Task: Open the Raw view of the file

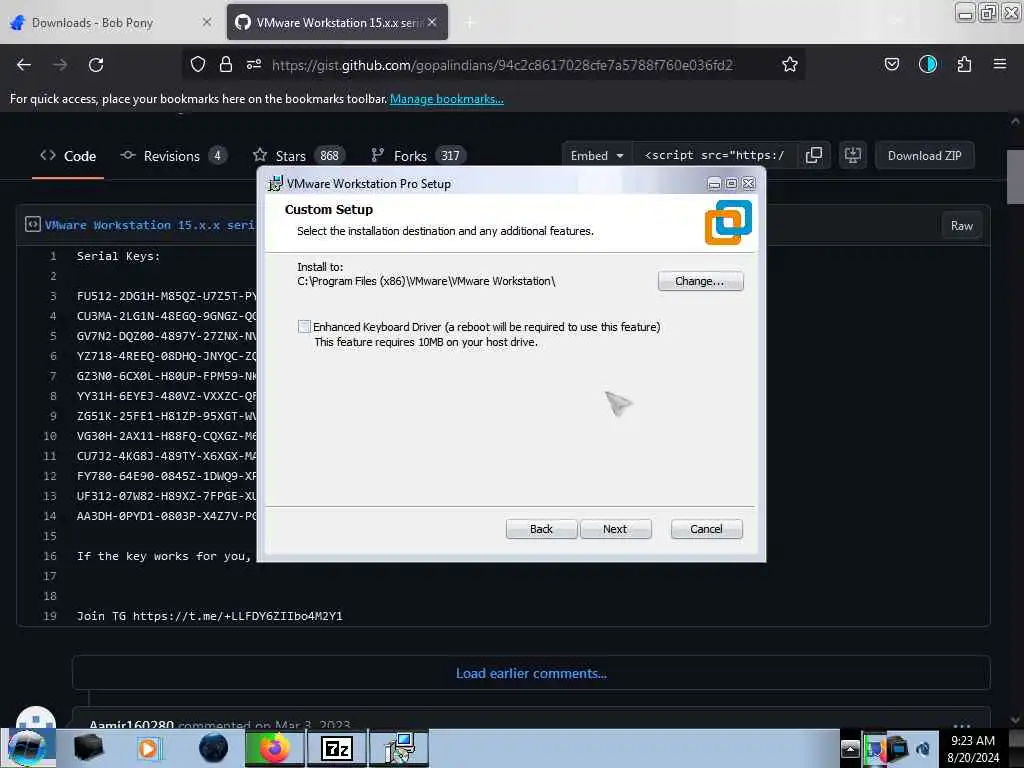Action: point(961,225)
